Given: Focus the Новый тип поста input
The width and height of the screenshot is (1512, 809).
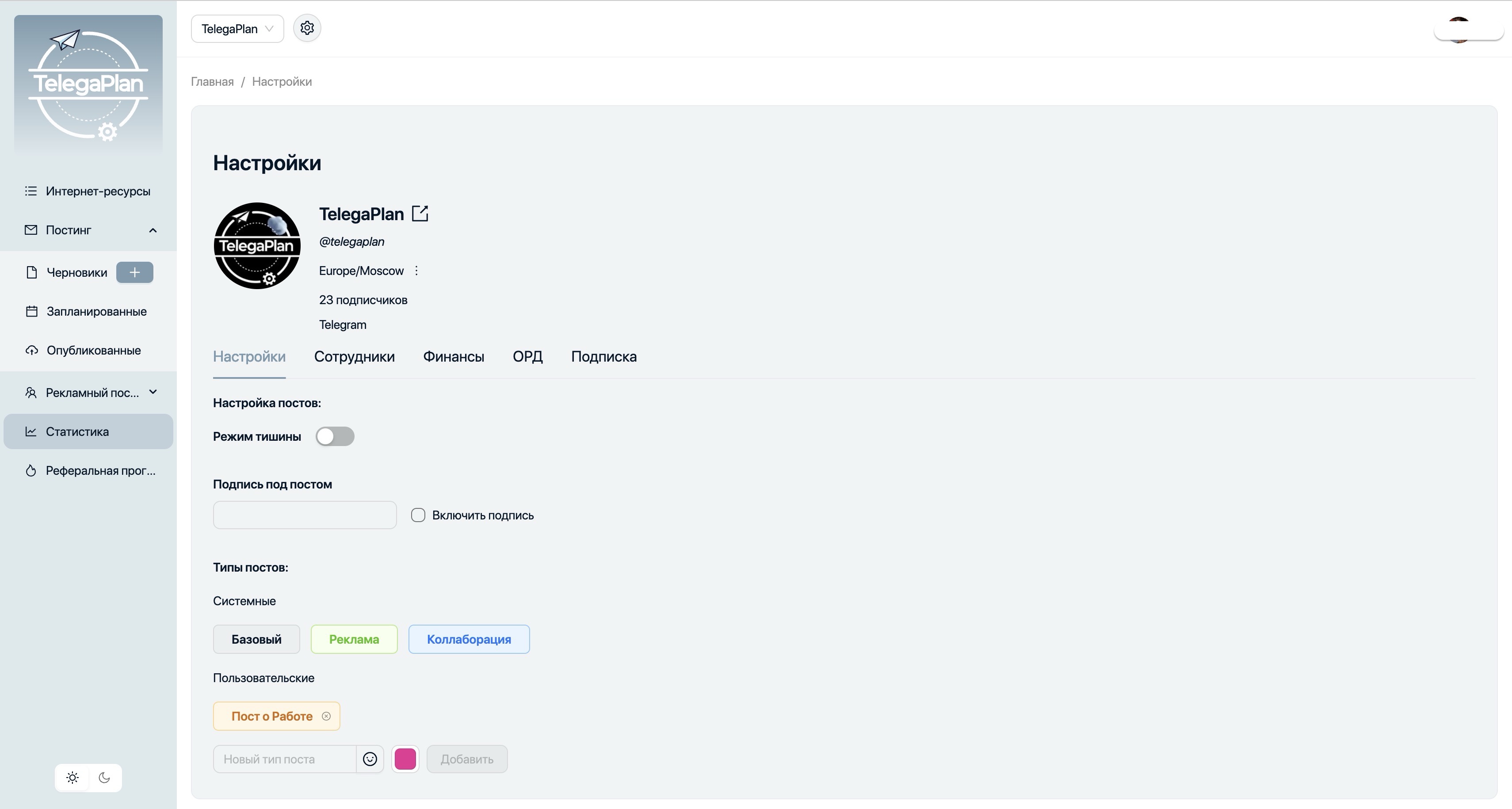Looking at the screenshot, I should pos(285,759).
